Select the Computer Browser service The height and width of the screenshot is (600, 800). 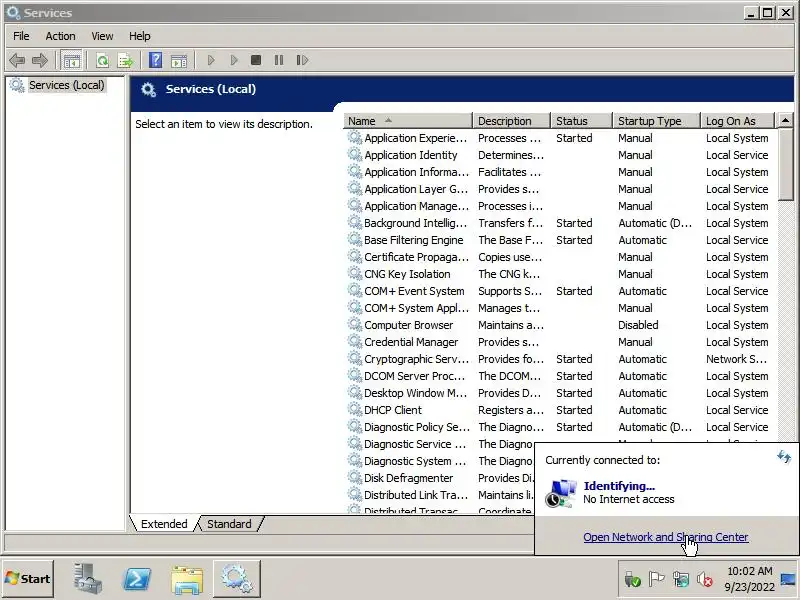point(559,325)
